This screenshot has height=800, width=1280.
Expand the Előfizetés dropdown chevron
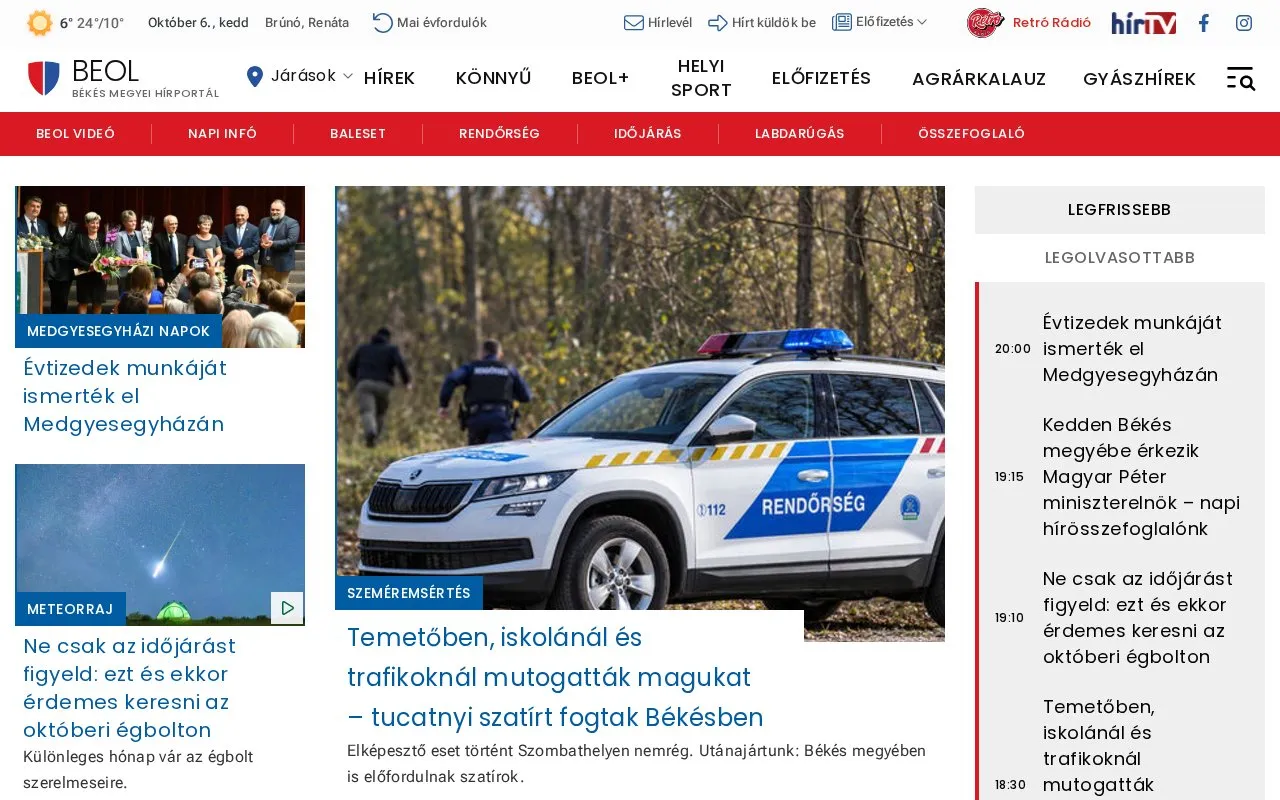click(922, 22)
